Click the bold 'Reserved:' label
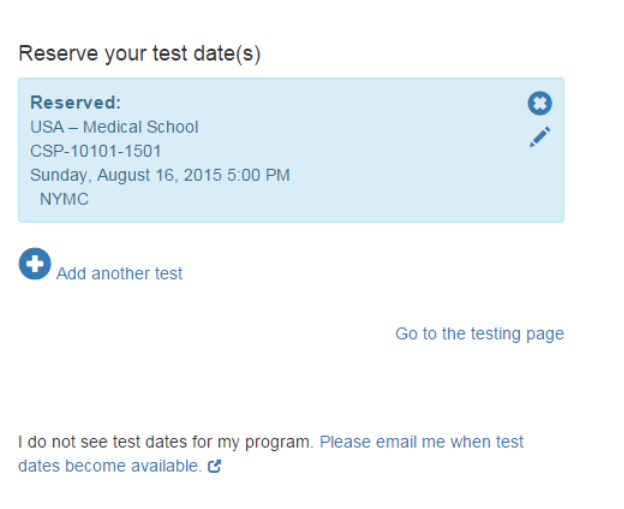The height and width of the screenshot is (509, 624). (75, 103)
